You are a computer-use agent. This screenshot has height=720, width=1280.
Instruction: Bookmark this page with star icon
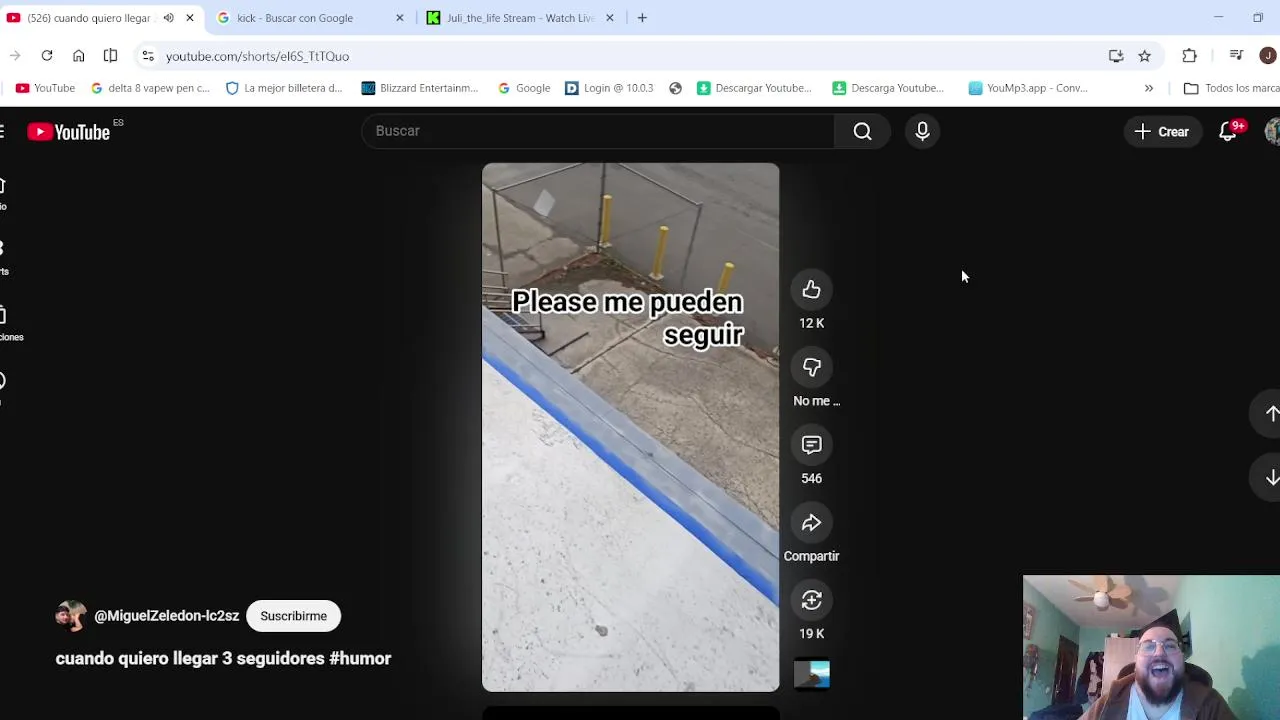[1144, 56]
